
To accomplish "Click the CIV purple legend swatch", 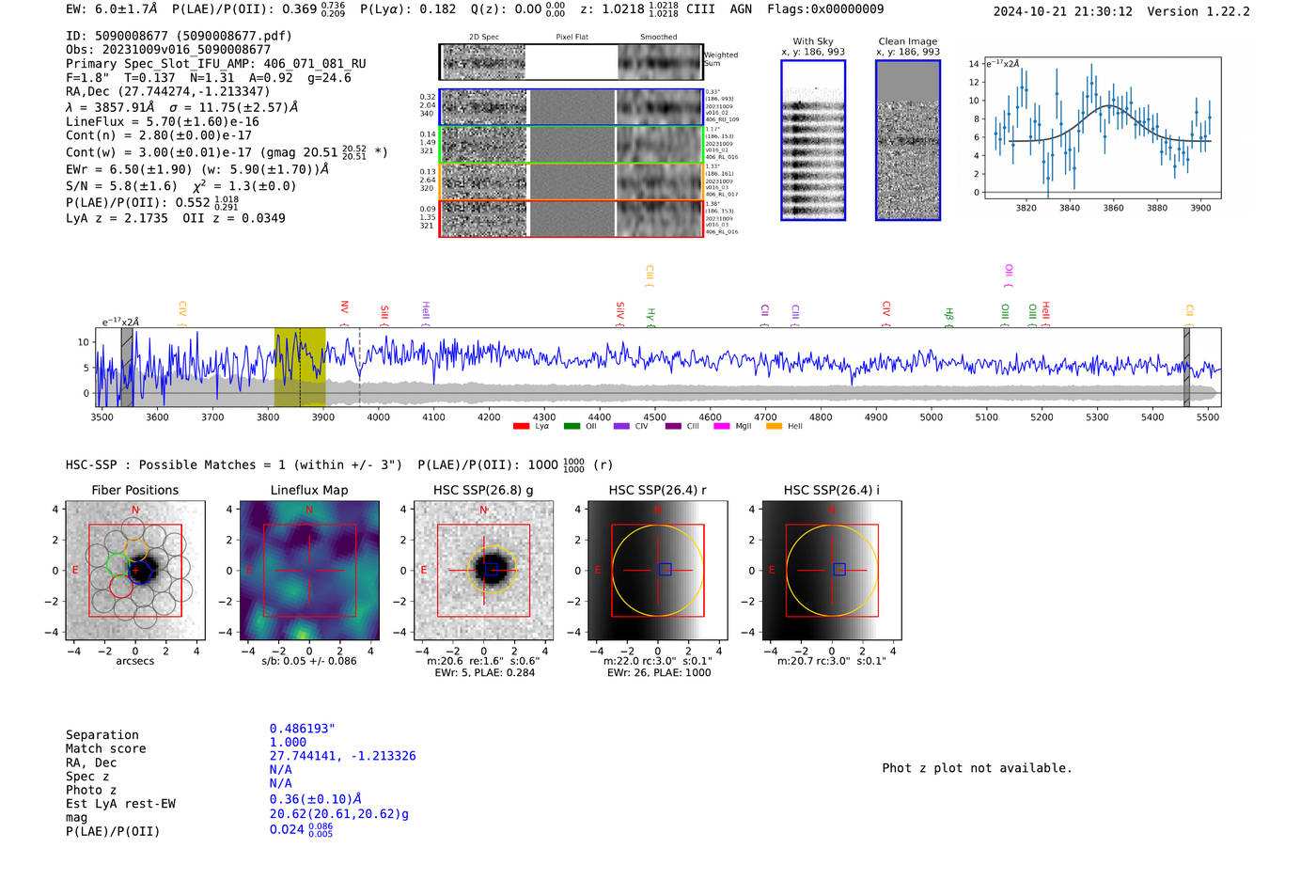I will pyautogui.click(x=621, y=426).
